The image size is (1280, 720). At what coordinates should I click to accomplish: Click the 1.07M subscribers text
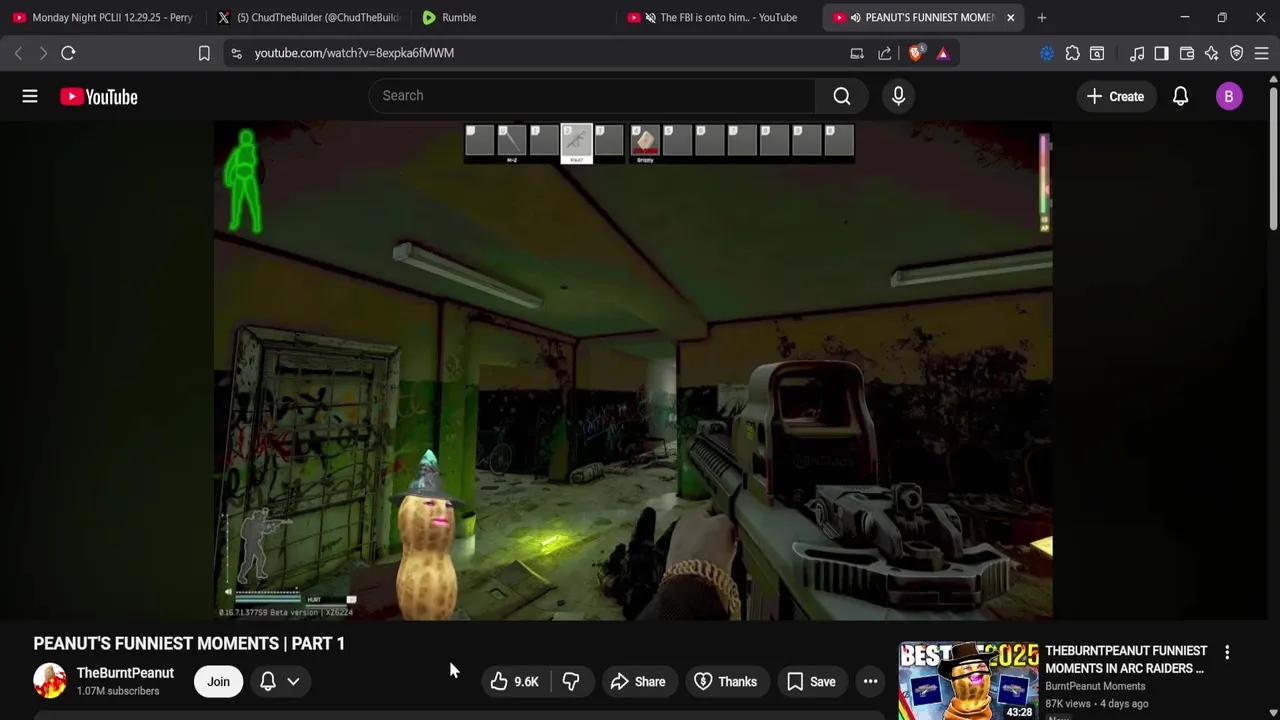coord(118,691)
